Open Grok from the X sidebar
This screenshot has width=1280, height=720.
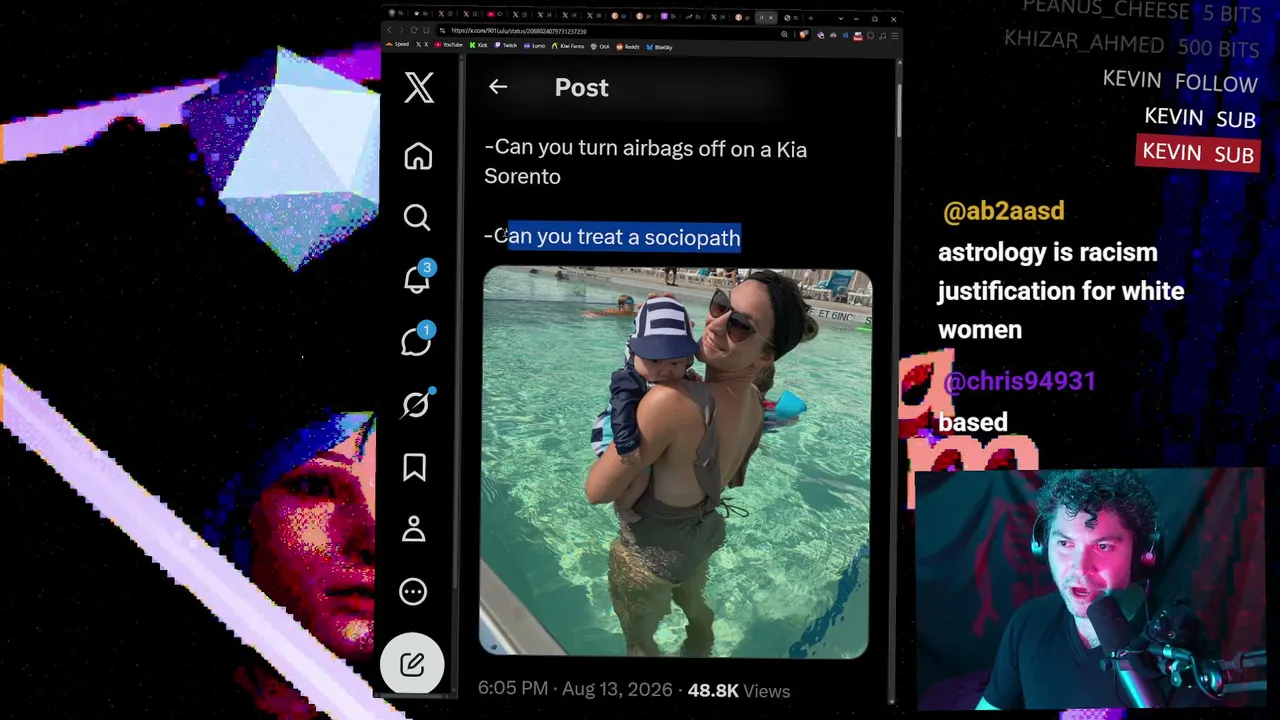pyautogui.click(x=416, y=404)
